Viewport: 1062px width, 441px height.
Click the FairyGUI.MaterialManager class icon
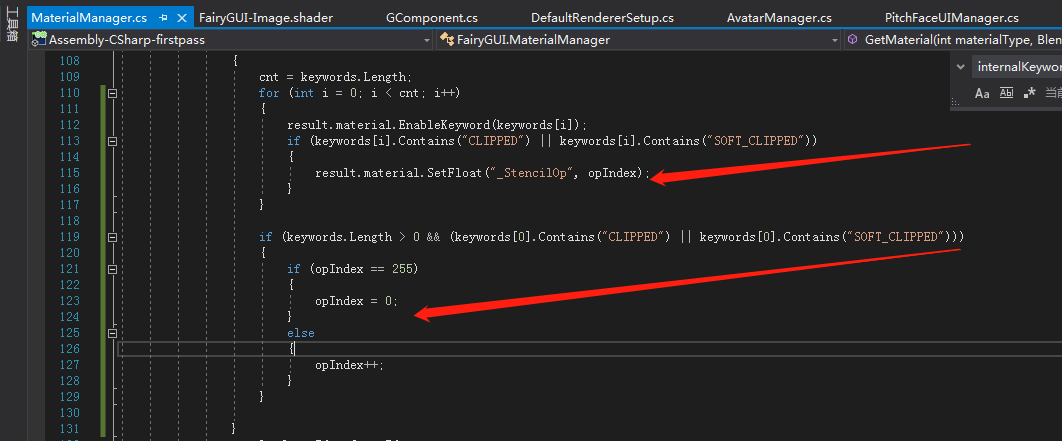(447, 40)
